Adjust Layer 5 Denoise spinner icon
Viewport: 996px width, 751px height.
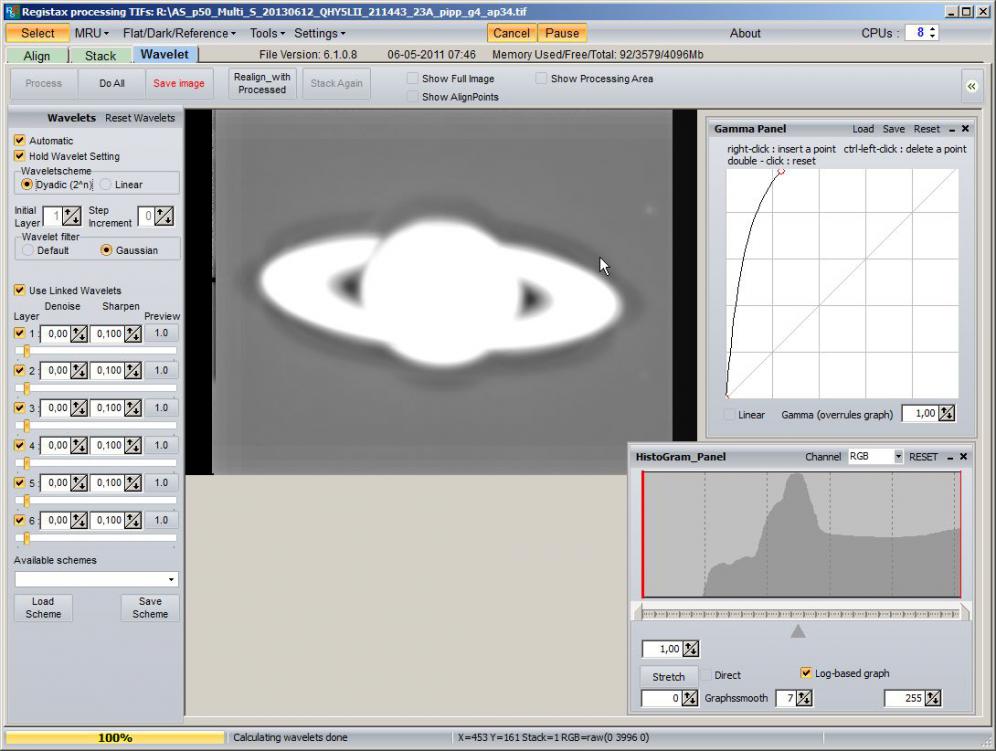pos(79,483)
